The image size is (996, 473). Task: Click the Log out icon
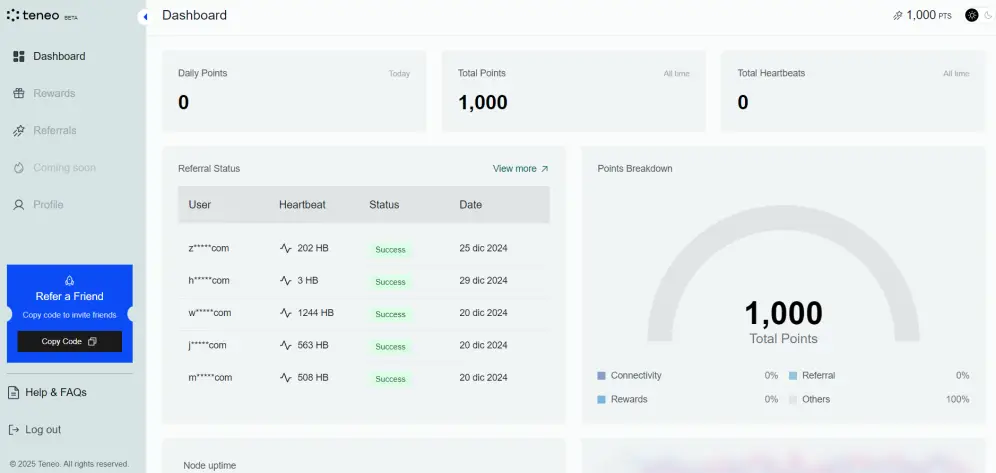[x=13, y=430]
